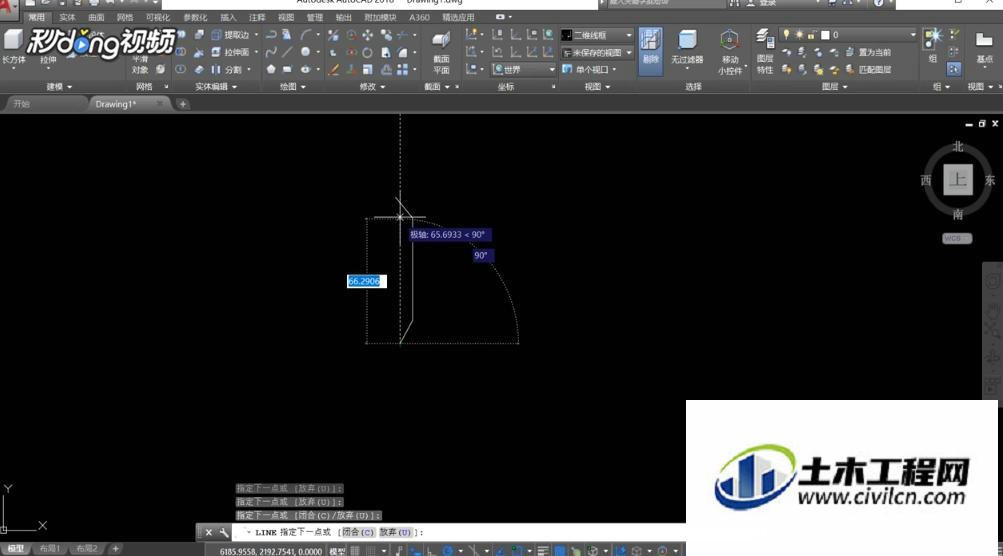Toggle the Model (模型) space button in status bar

tap(337, 550)
